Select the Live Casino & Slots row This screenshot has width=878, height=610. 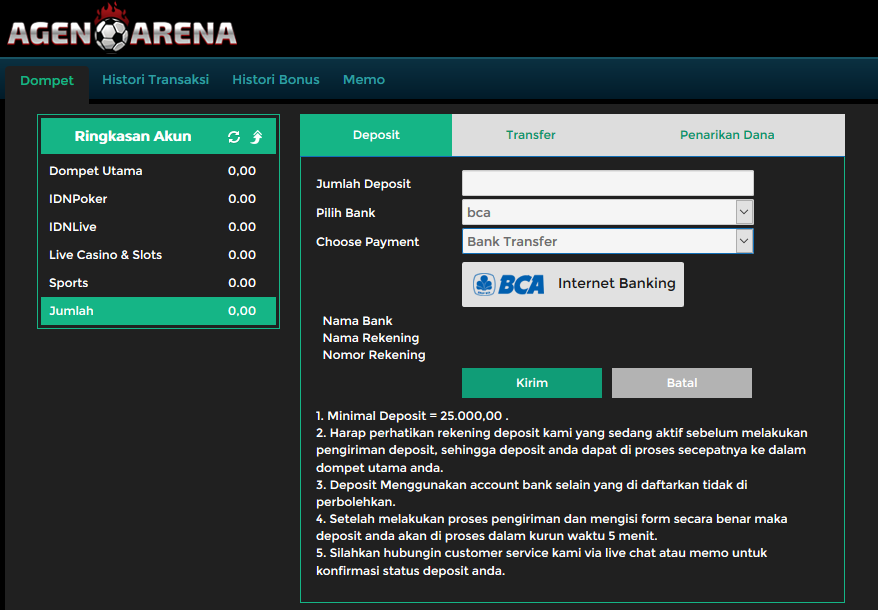tap(158, 255)
